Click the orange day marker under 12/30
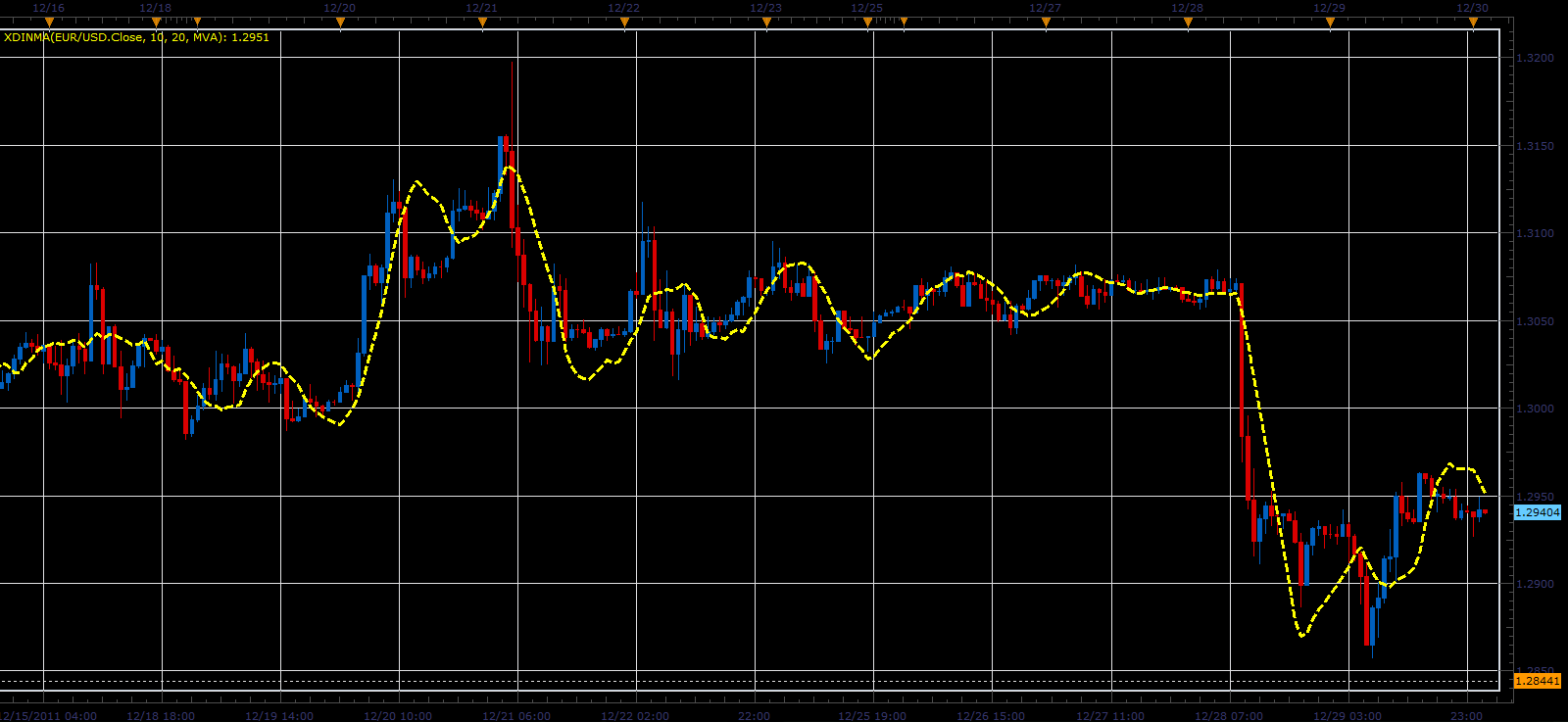The image size is (1568, 722). (1472, 21)
